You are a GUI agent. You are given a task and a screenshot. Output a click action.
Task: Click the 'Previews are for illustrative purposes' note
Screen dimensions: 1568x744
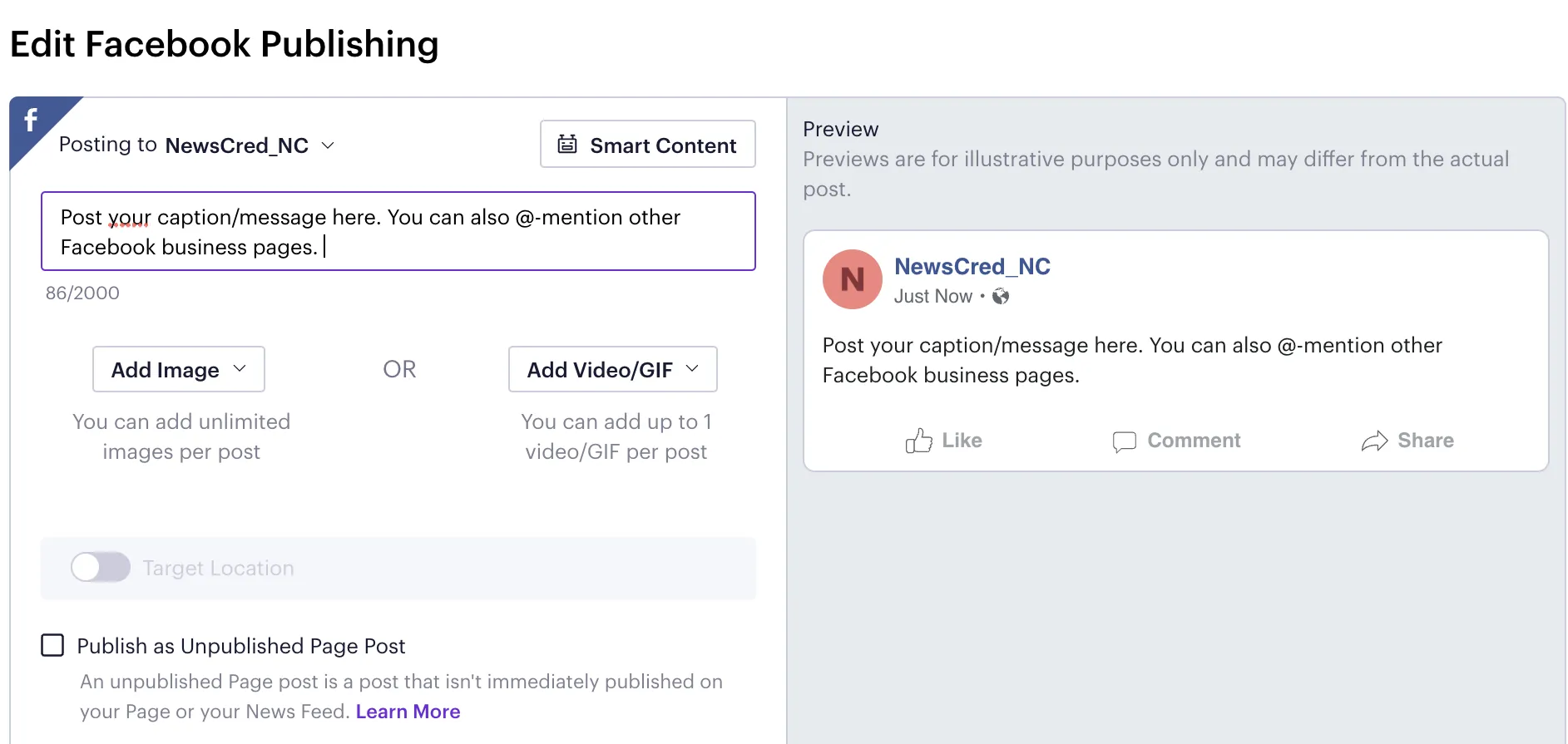[x=1155, y=174]
